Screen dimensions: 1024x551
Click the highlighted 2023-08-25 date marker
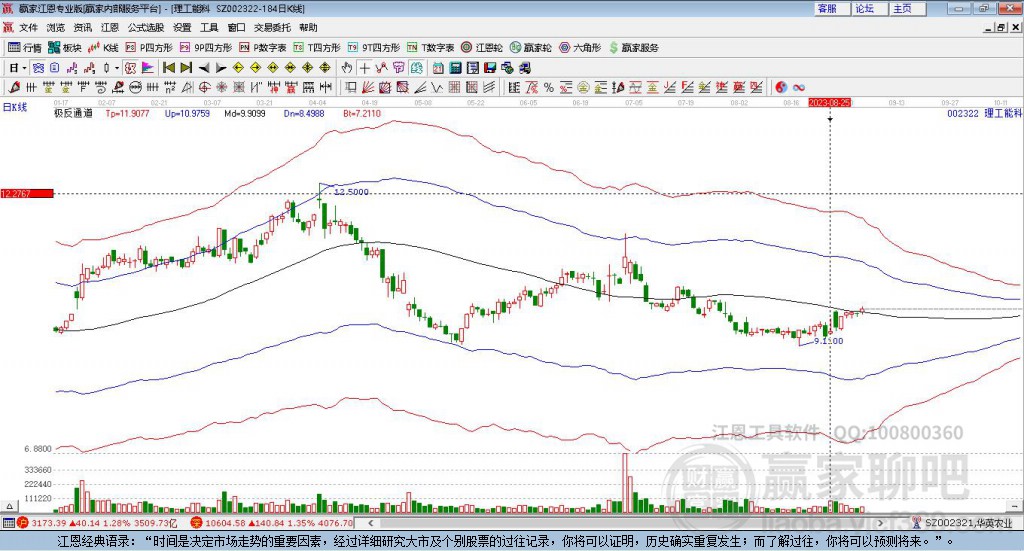pos(829,103)
